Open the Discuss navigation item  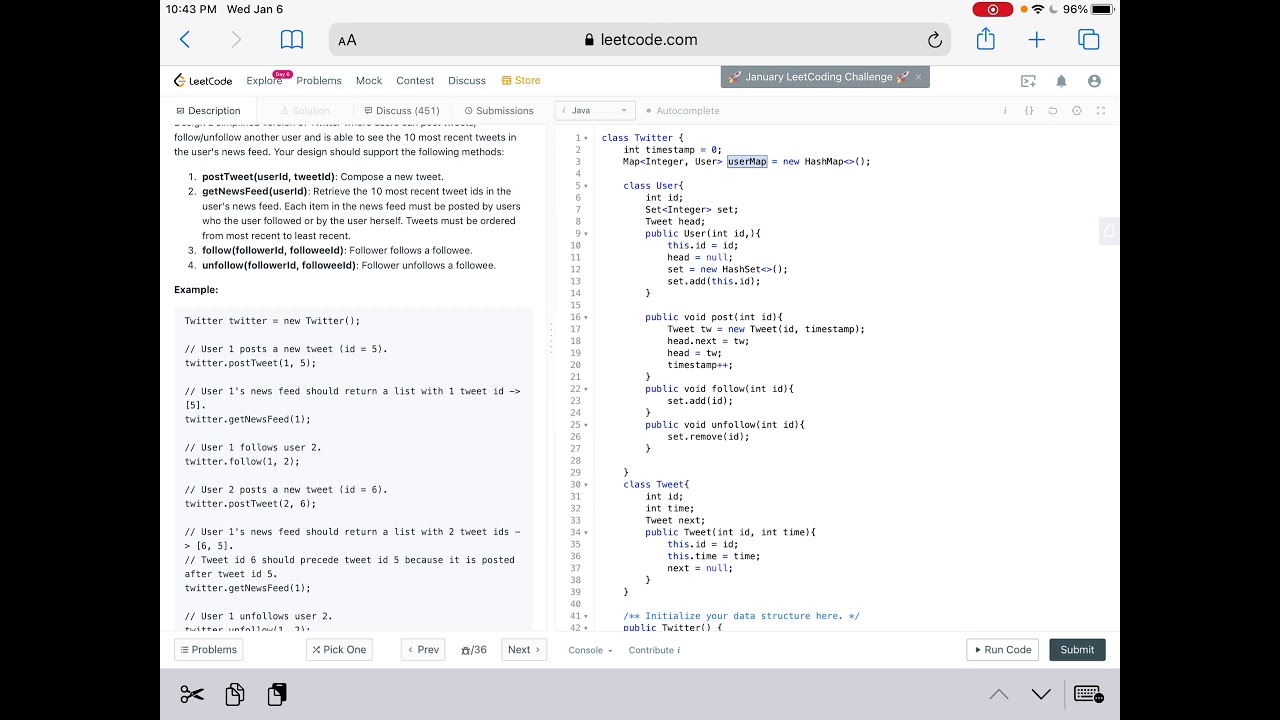coord(467,81)
